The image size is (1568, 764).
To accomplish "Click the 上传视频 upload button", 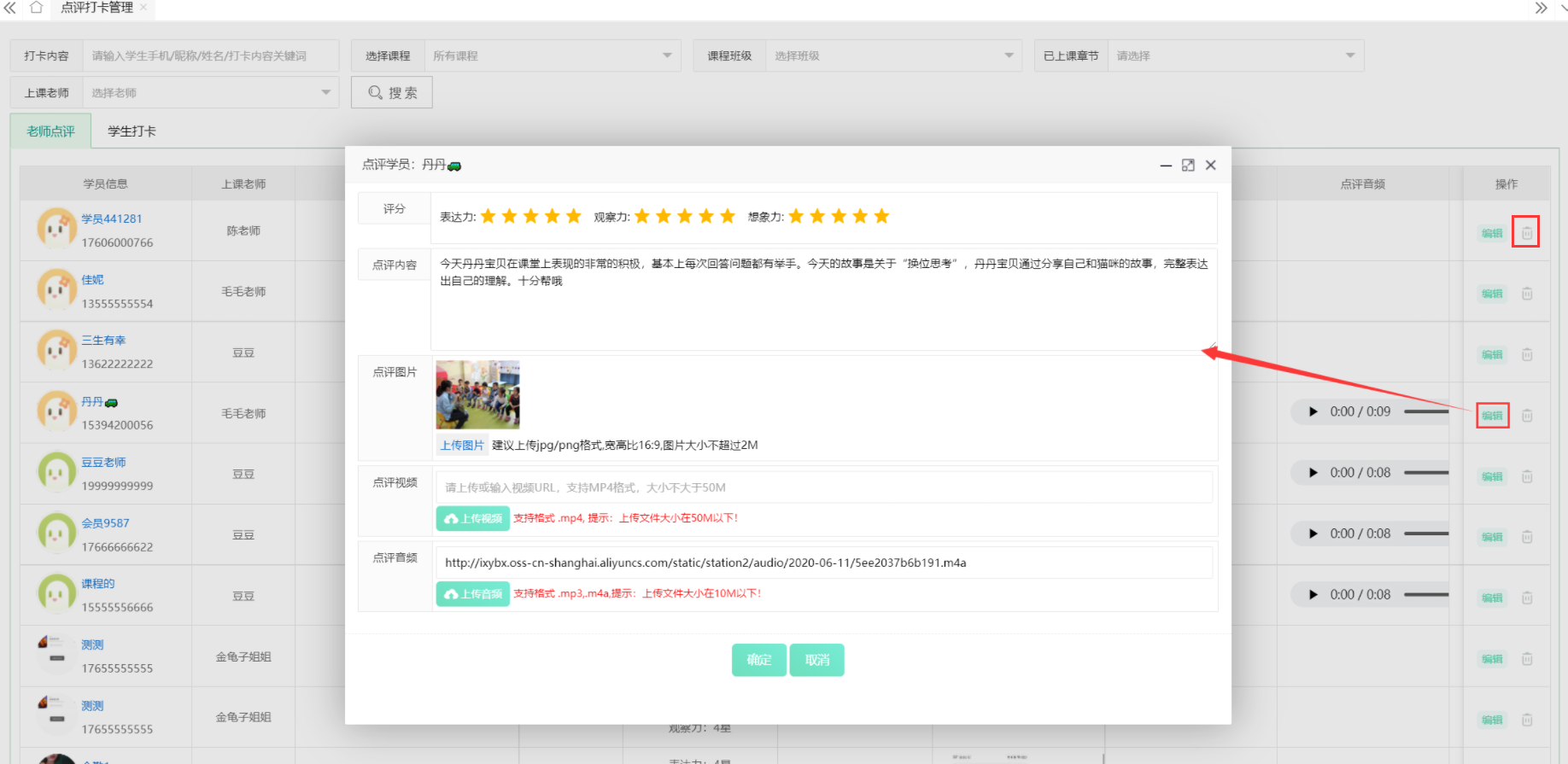I will click(473, 518).
